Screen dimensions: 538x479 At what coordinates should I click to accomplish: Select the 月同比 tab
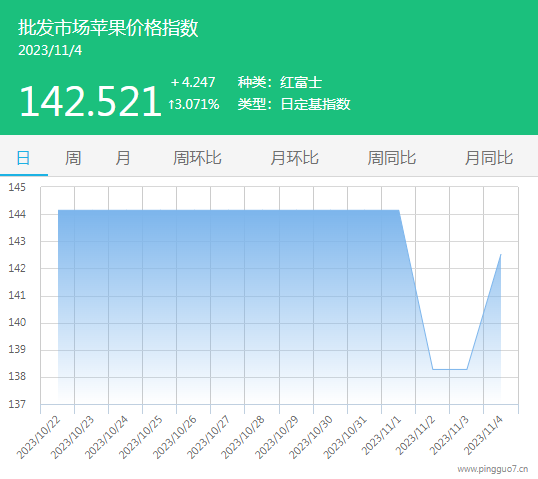coord(489,158)
